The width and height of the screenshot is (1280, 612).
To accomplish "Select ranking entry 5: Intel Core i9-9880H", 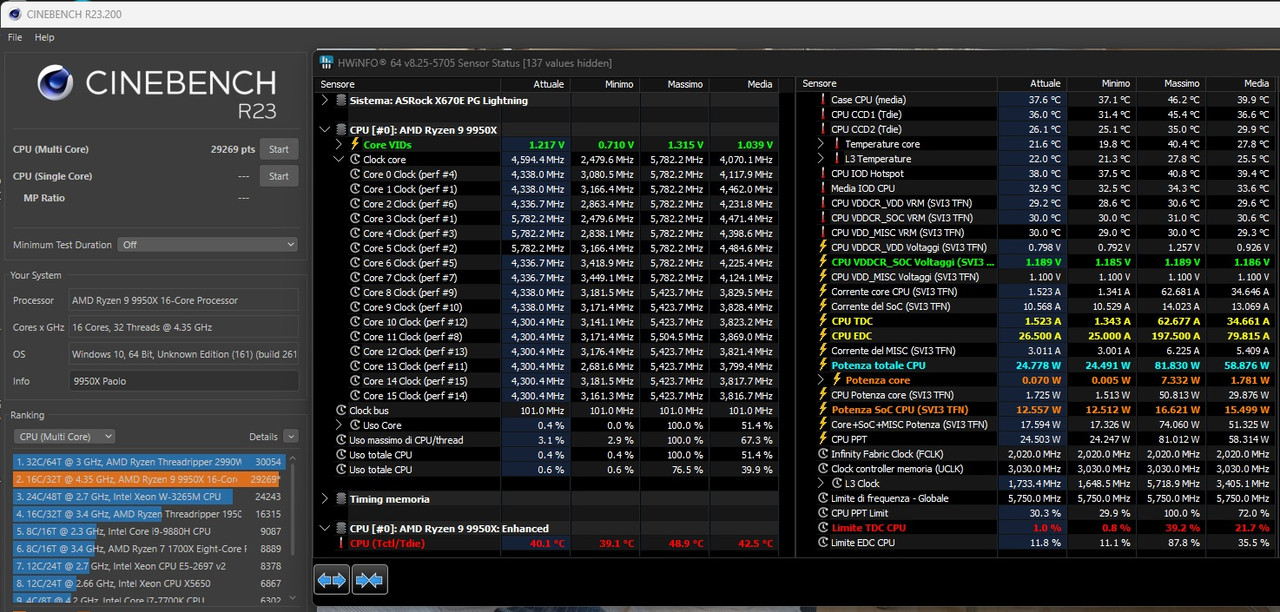I will (149, 531).
